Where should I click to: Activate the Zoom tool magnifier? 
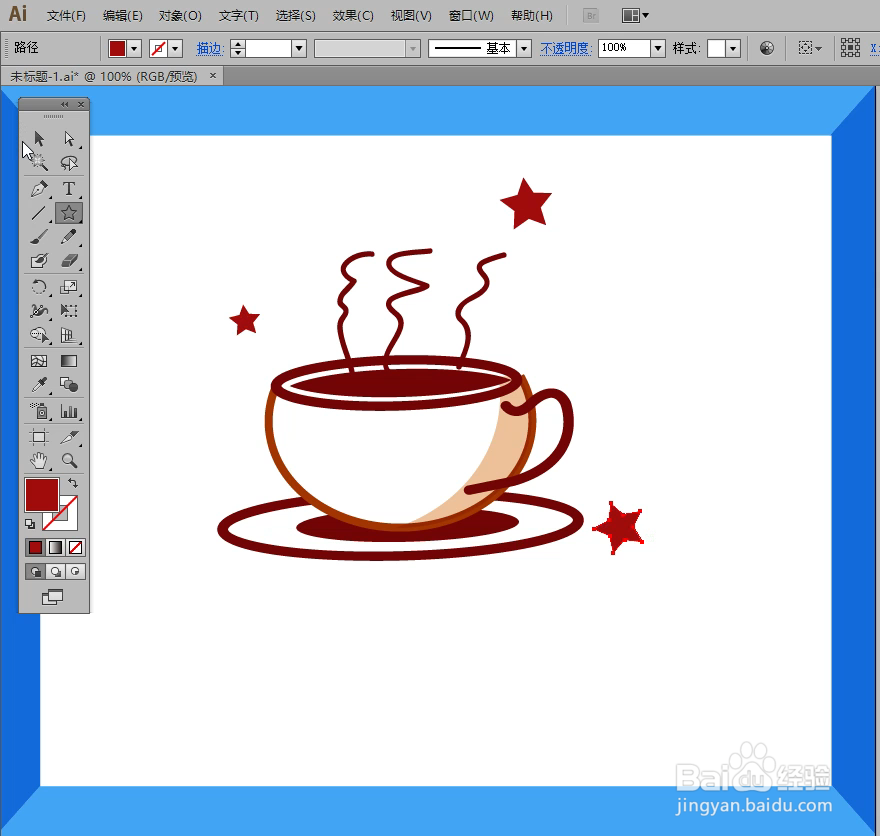[68, 461]
